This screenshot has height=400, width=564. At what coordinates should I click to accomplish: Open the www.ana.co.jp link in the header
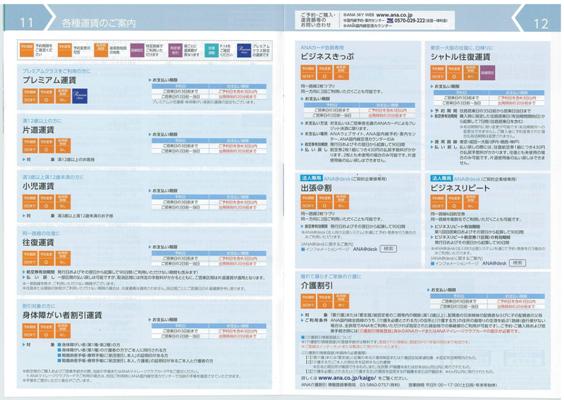click(x=394, y=15)
